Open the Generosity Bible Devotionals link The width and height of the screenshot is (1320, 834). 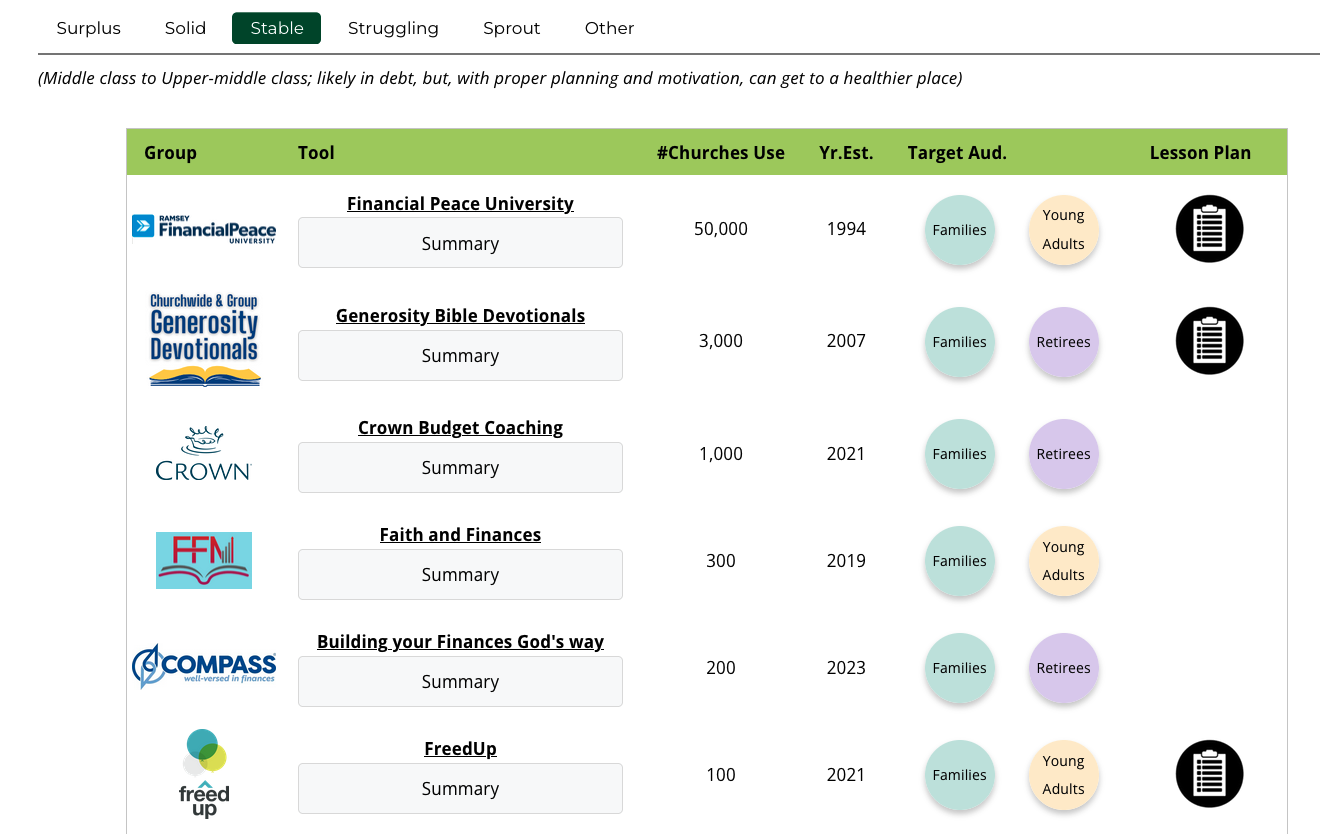pos(460,316)
